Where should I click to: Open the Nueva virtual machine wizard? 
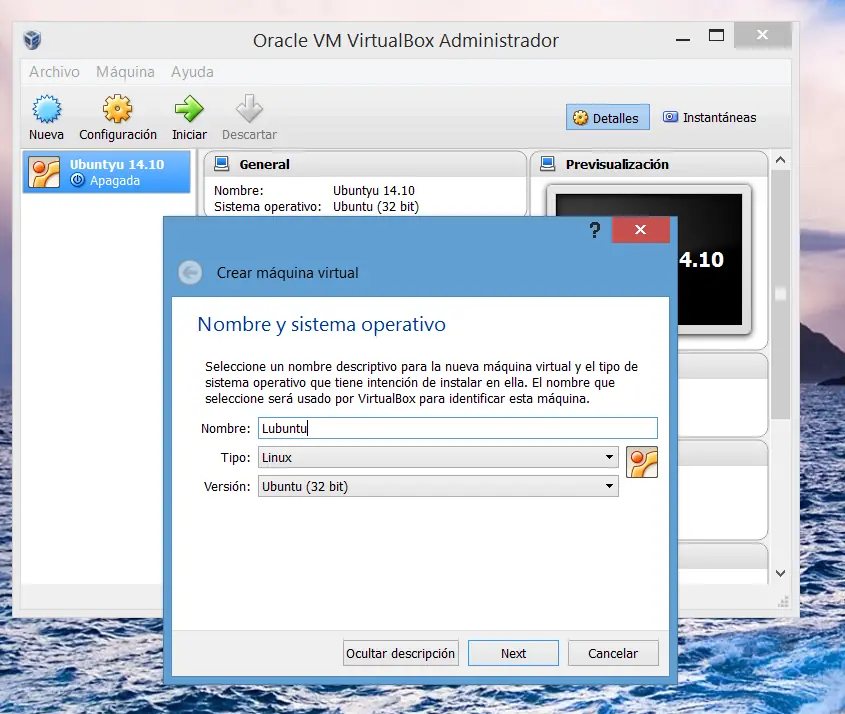pyautogui.click(x=46, y=115)
